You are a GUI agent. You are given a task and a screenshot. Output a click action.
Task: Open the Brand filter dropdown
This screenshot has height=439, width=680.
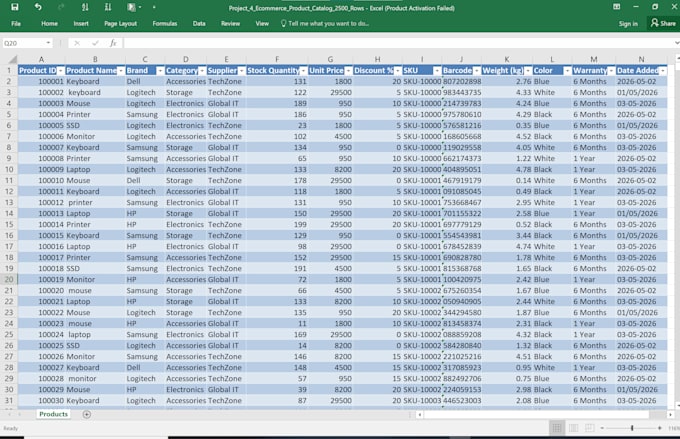pyautogui.click(x=160, y=71)
